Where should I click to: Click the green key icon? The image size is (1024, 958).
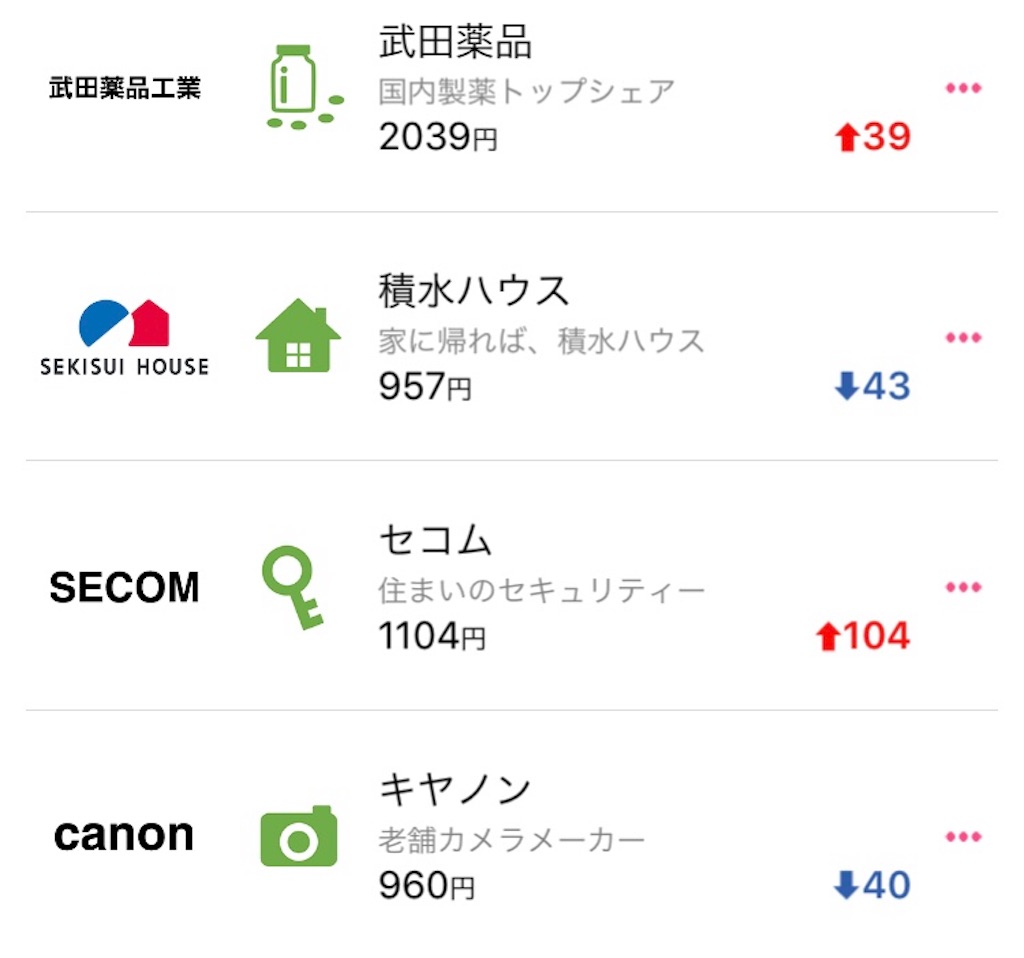[292, 586]
